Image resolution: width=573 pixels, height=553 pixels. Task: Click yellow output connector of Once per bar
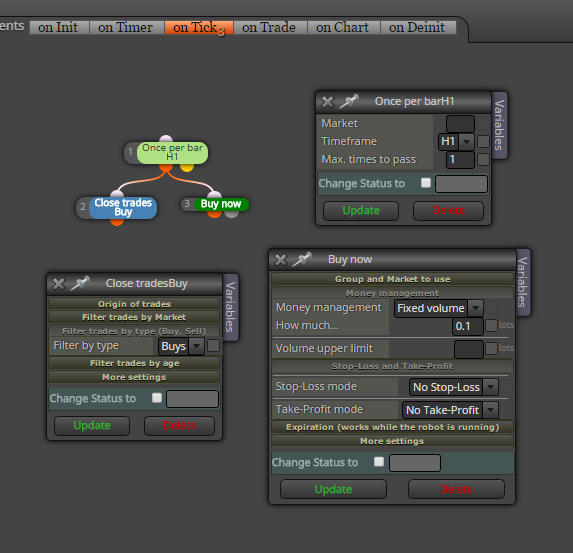point(187,168)
